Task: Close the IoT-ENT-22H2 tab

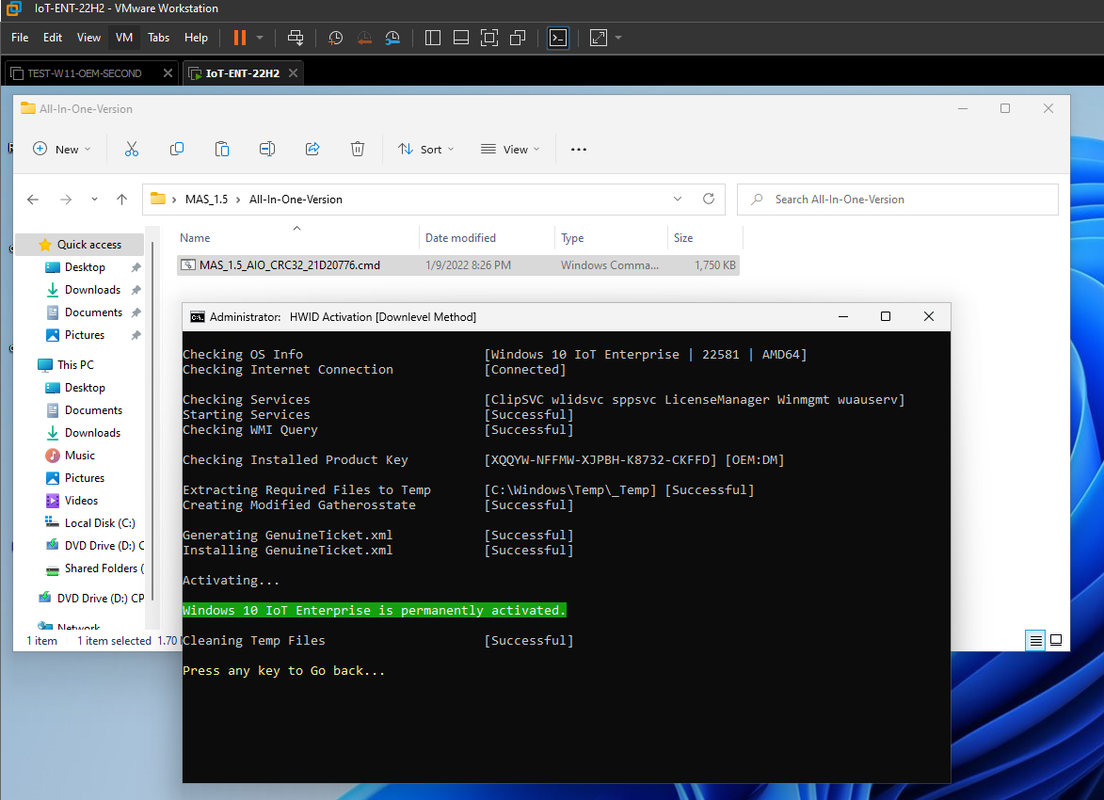Action: [x=293, y=73]
